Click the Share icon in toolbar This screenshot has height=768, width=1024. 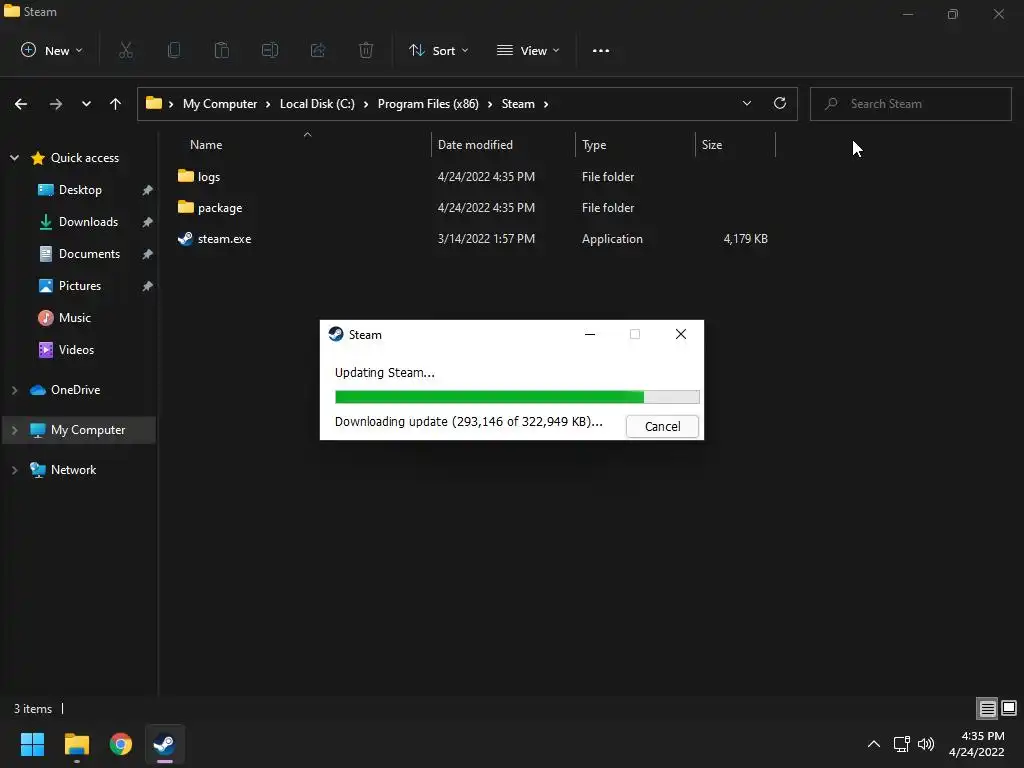click(318, 50)
